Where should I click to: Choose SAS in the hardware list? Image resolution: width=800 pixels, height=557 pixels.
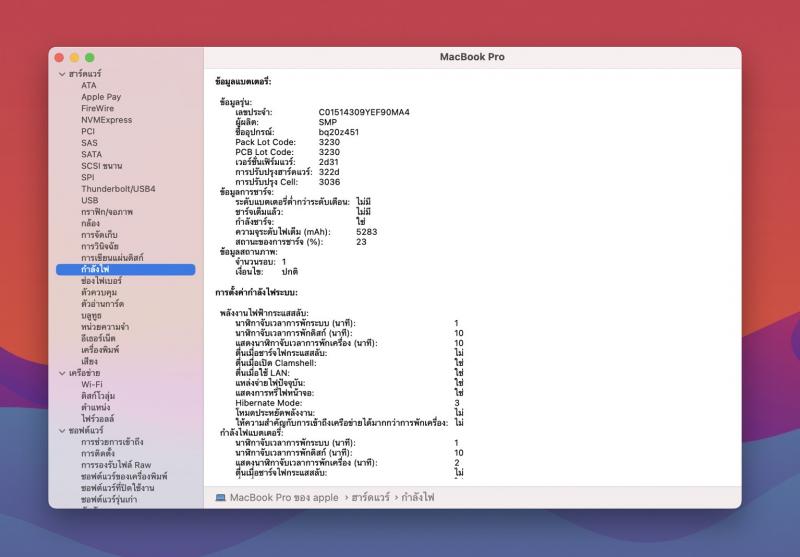coord(89,143)
